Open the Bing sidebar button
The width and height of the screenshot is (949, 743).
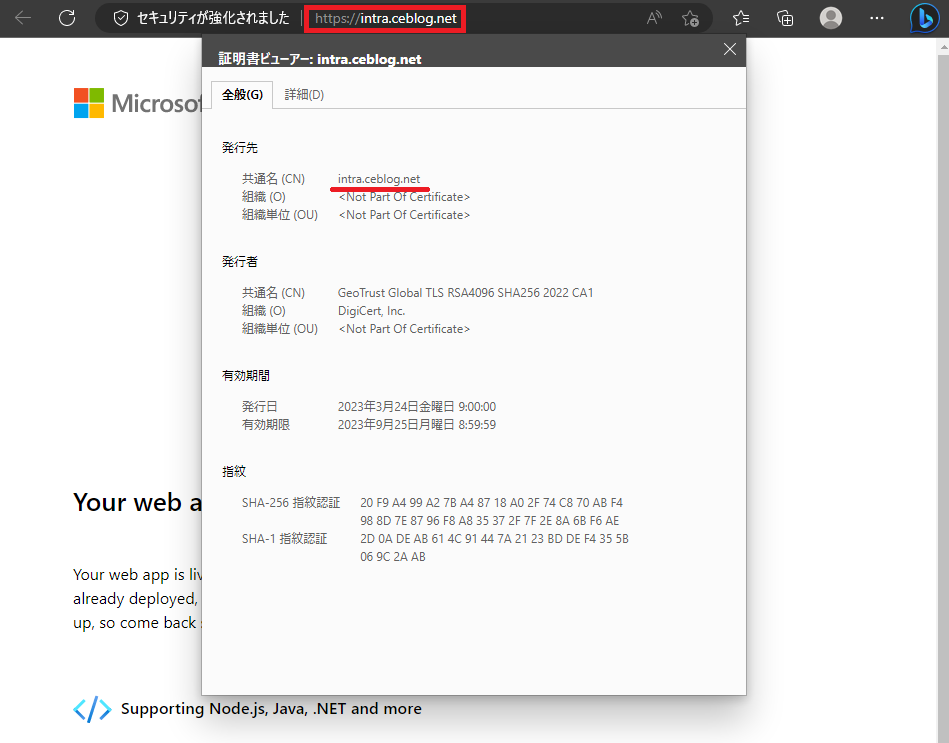pyautogui.click(x=924, y=19)
